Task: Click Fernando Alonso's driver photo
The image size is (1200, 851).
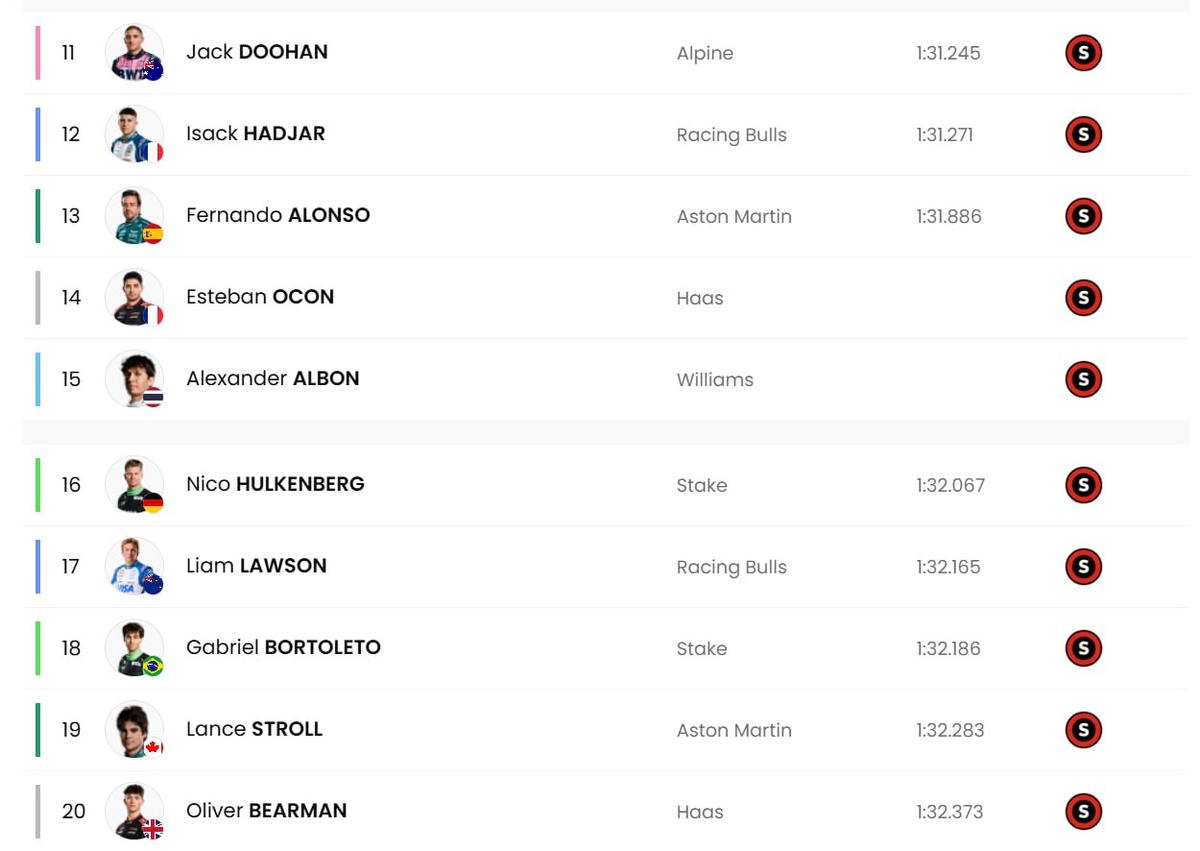Action: [x=134, y=216]
